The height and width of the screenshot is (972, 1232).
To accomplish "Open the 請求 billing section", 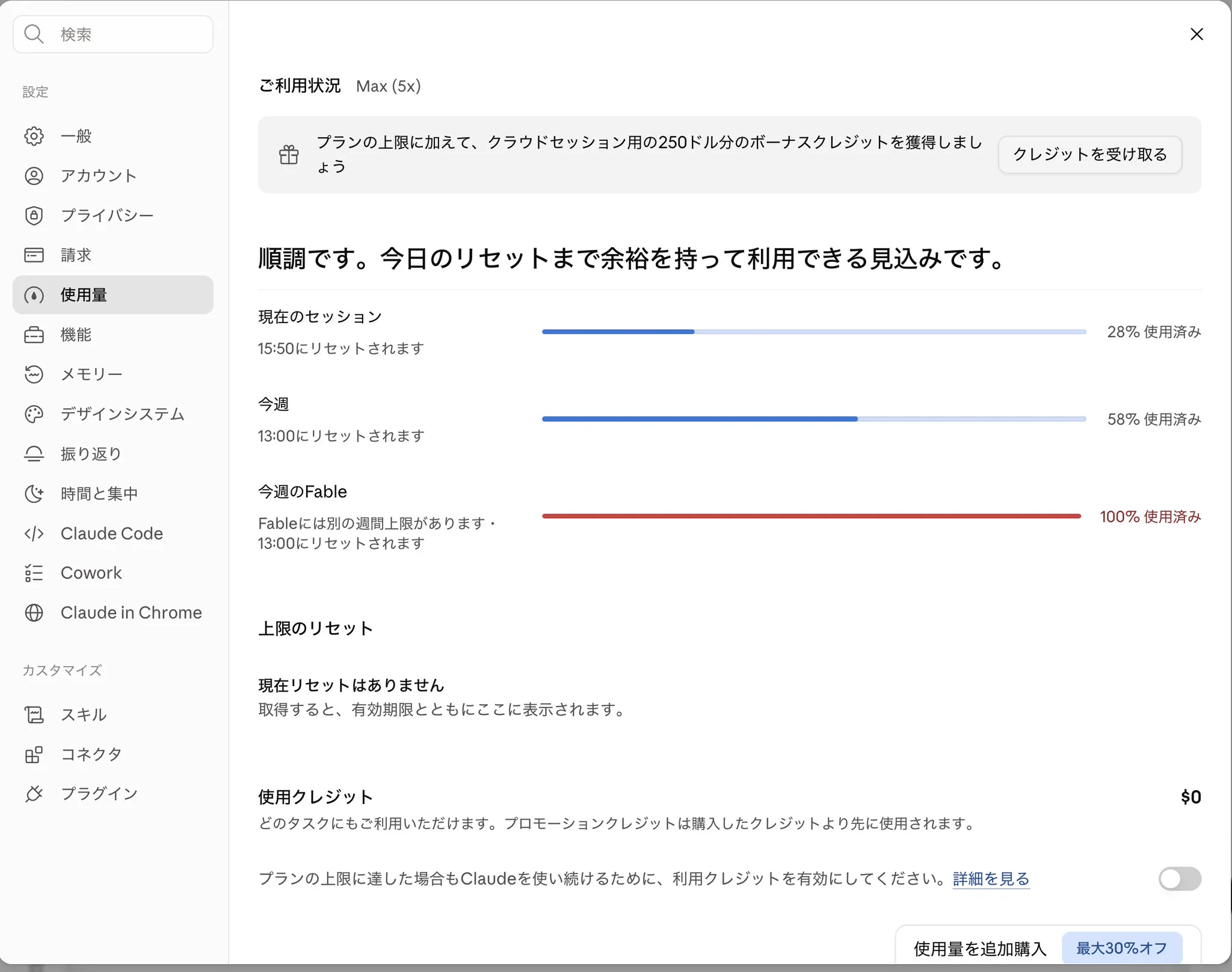I will pos(113,255).
